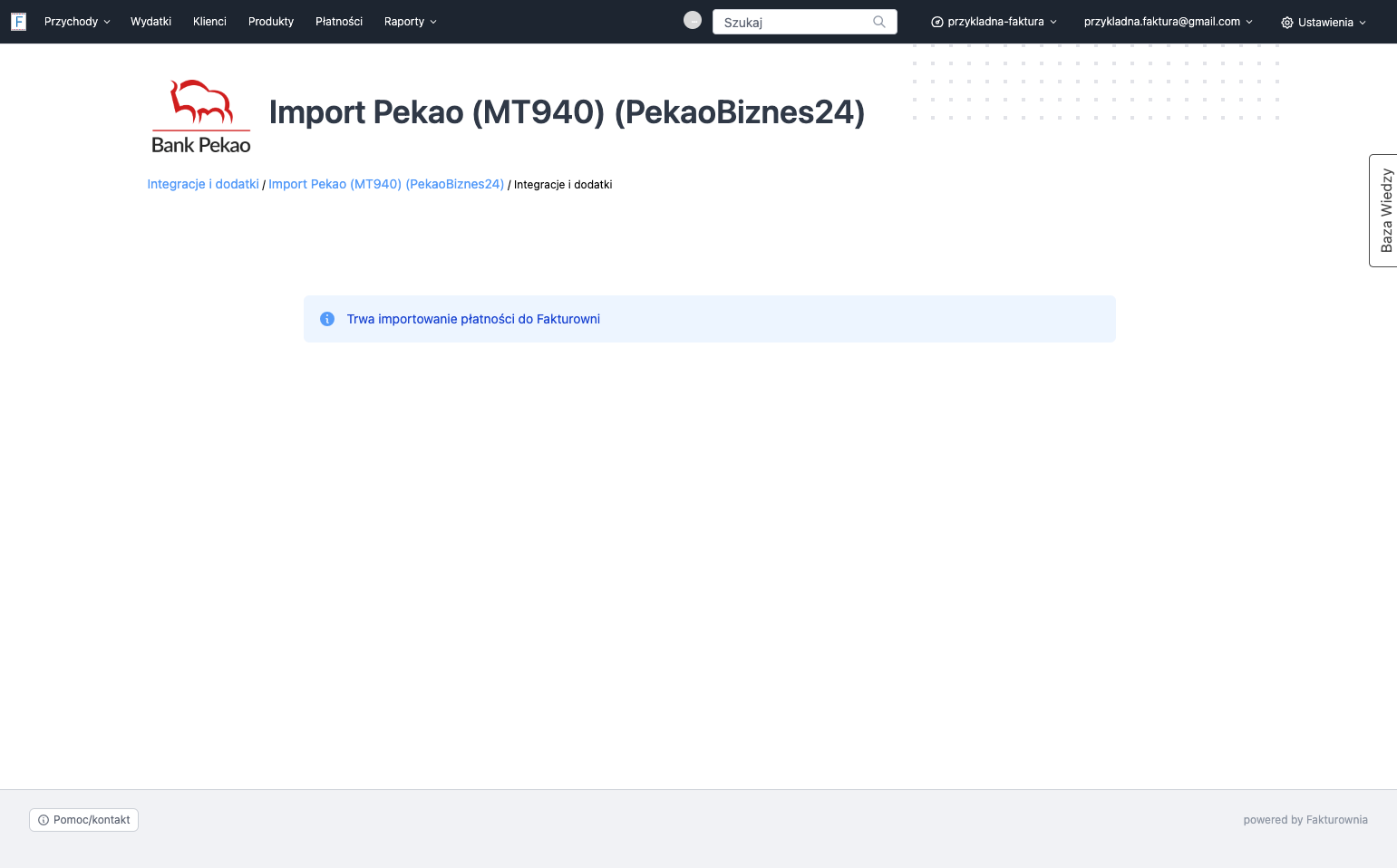Click the powered by Fakturownia link
The image size is (1397, 868).
[x=1305, y=820]
